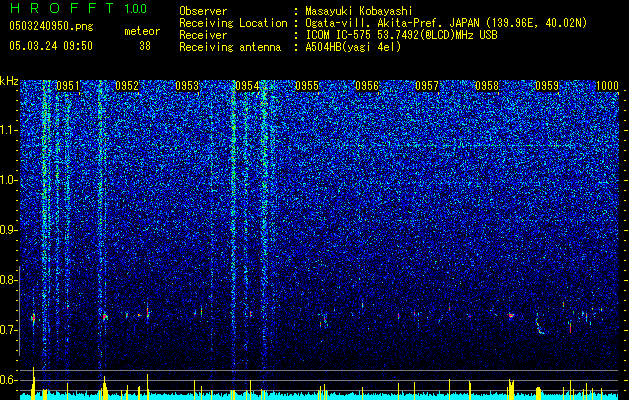
Task: Select the ICOM IC-575 53.7492 MHz receiver text
Action: click(401, 35)
